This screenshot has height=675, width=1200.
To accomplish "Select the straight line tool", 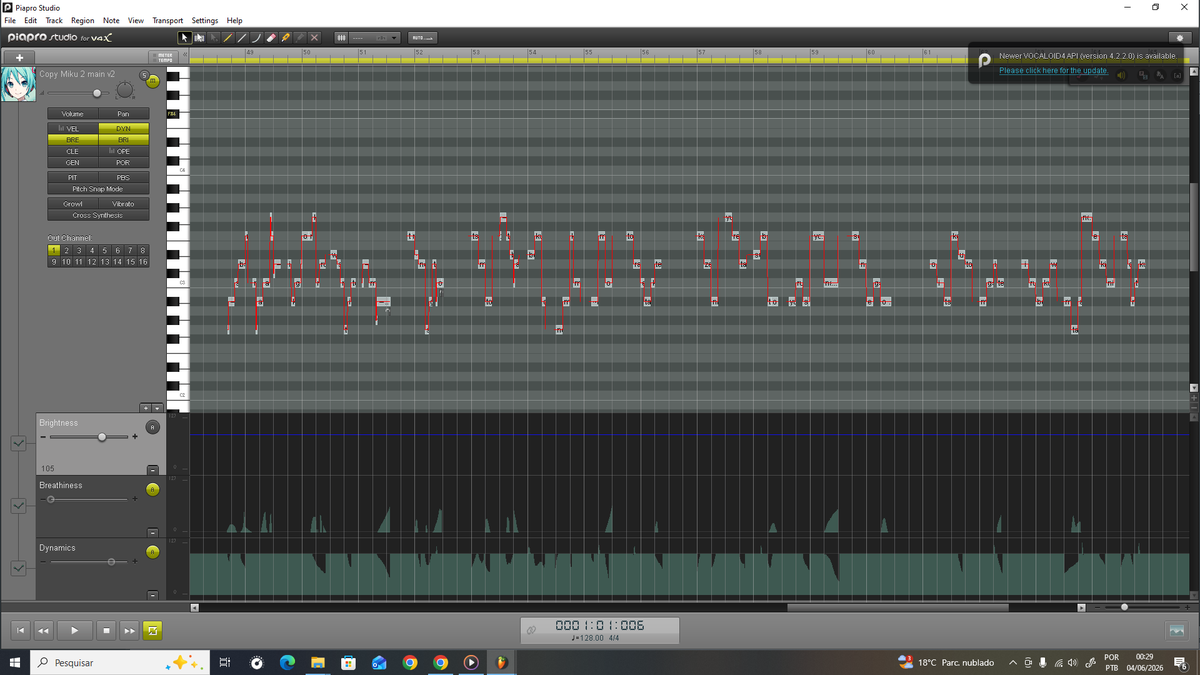I will pyautogui.click(x=242, y=38).
